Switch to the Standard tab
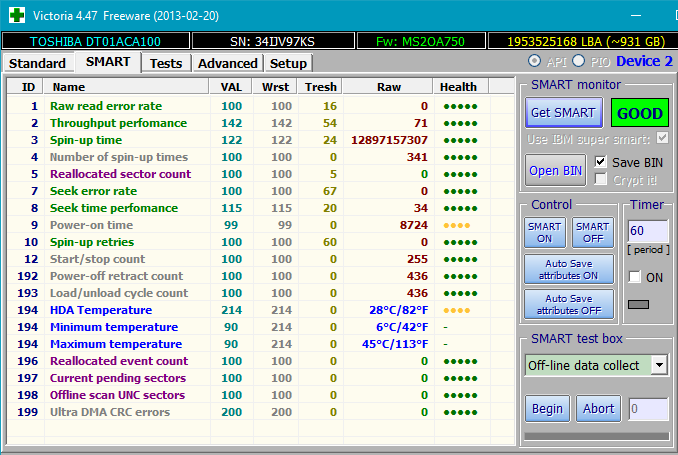 coord(37,63)
